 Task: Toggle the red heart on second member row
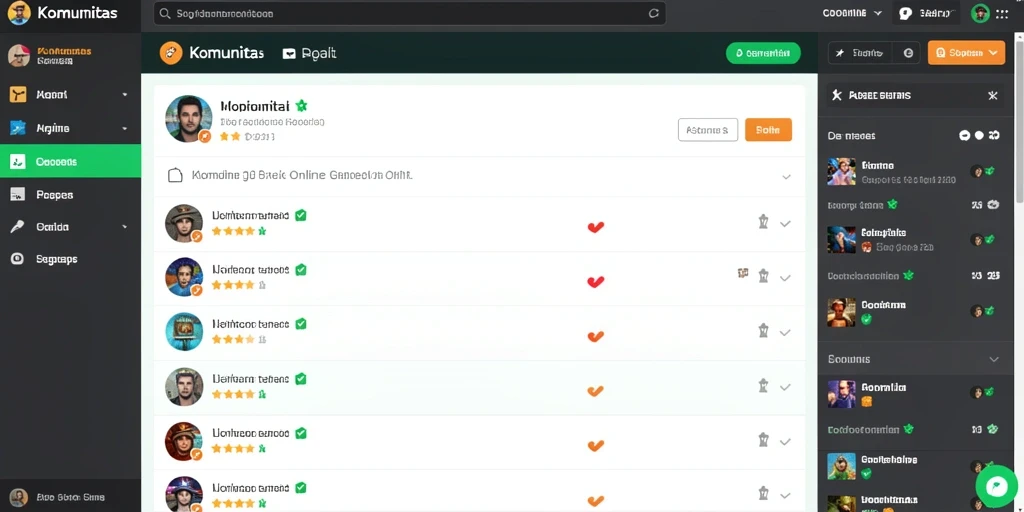click(596, 281)
